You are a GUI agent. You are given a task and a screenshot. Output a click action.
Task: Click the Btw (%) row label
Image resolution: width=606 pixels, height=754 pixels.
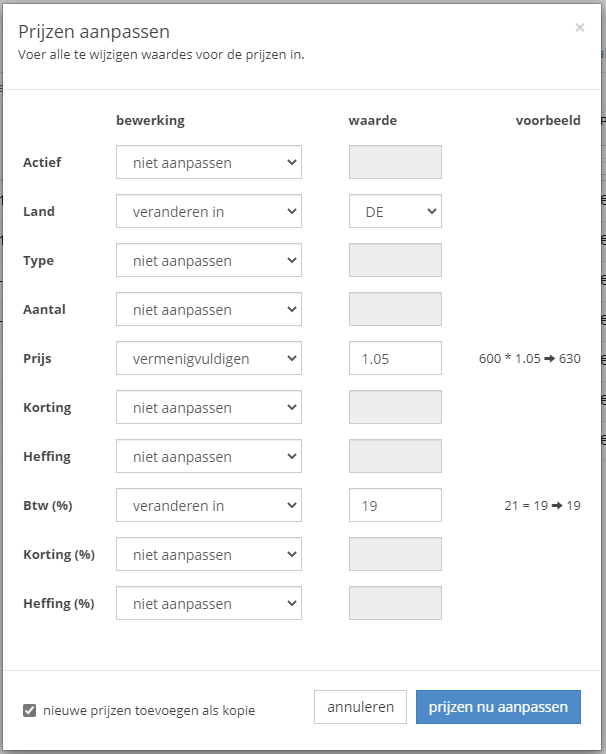pos(48,506)
